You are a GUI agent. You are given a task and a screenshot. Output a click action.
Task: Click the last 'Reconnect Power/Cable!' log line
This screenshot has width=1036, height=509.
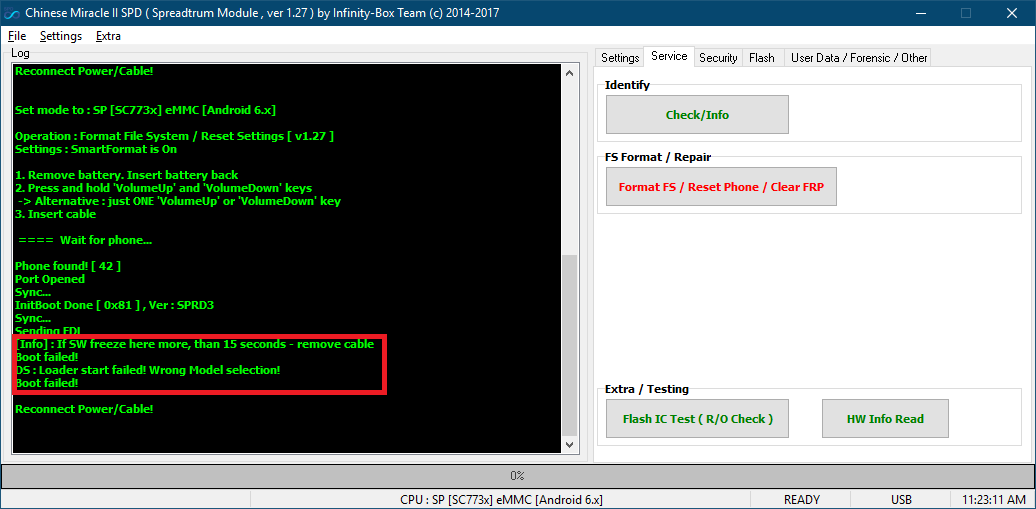click(x=84, y=409)
